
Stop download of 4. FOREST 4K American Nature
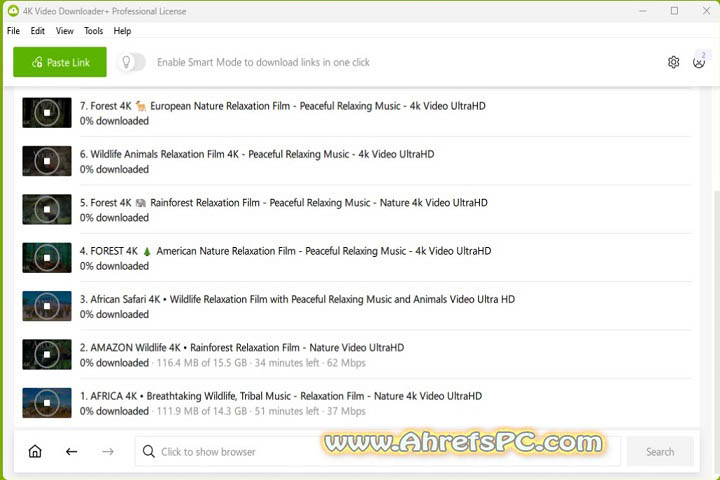[47, 258]
